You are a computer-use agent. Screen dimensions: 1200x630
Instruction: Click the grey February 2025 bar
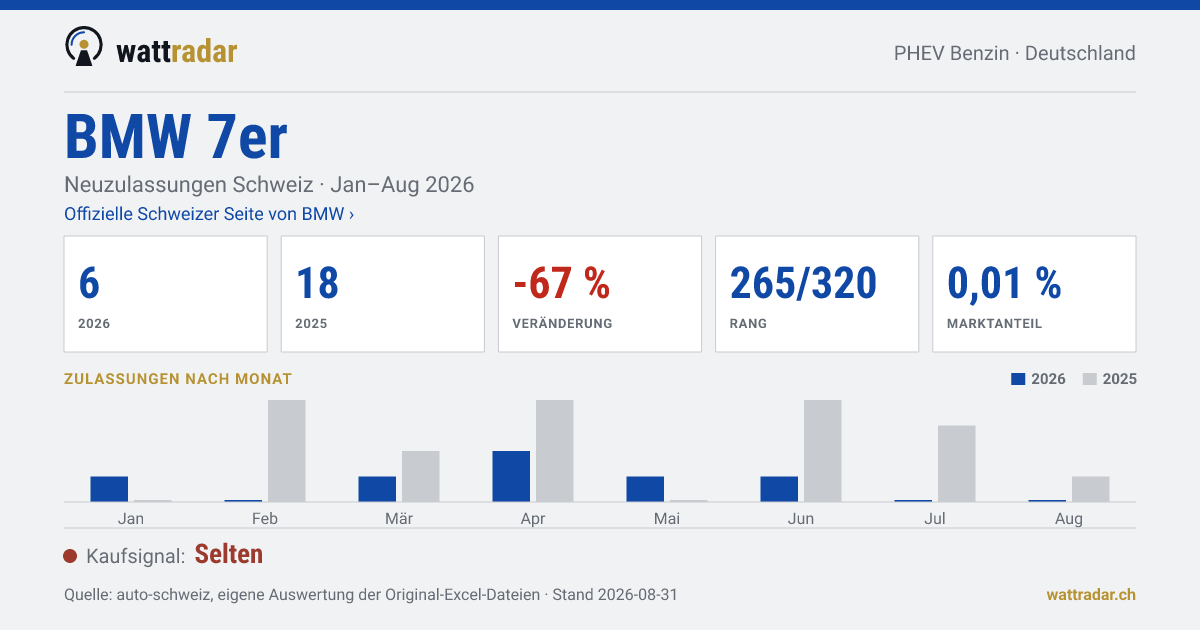coord(287,451)
